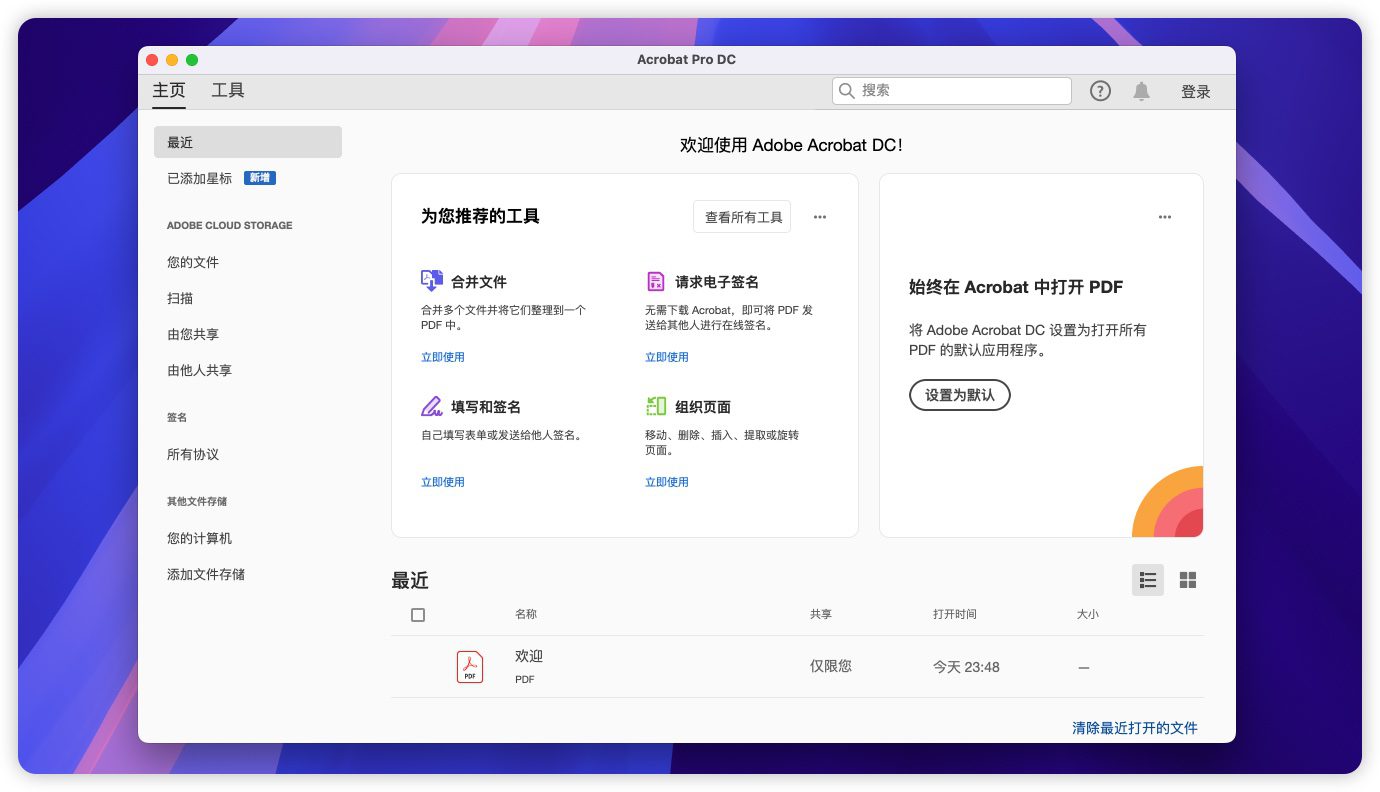Click the magnifier icon in search box
Viewport: 1380px width, 792px height.
[x=847, y=91]
